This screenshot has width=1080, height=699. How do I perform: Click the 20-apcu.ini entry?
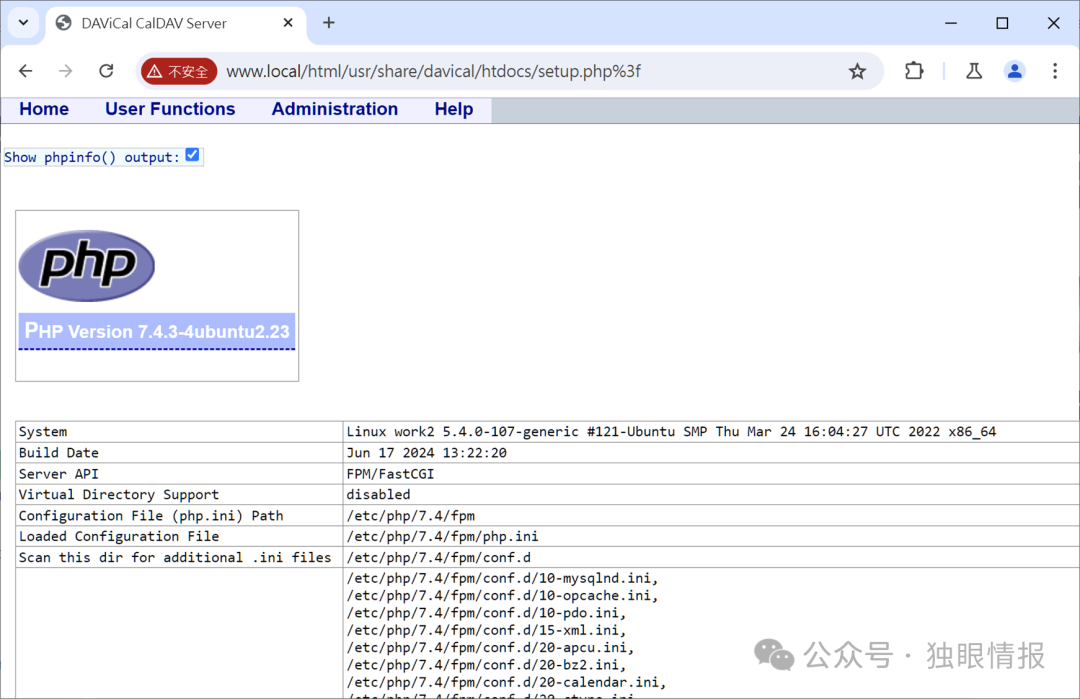[x=490, y=647]
